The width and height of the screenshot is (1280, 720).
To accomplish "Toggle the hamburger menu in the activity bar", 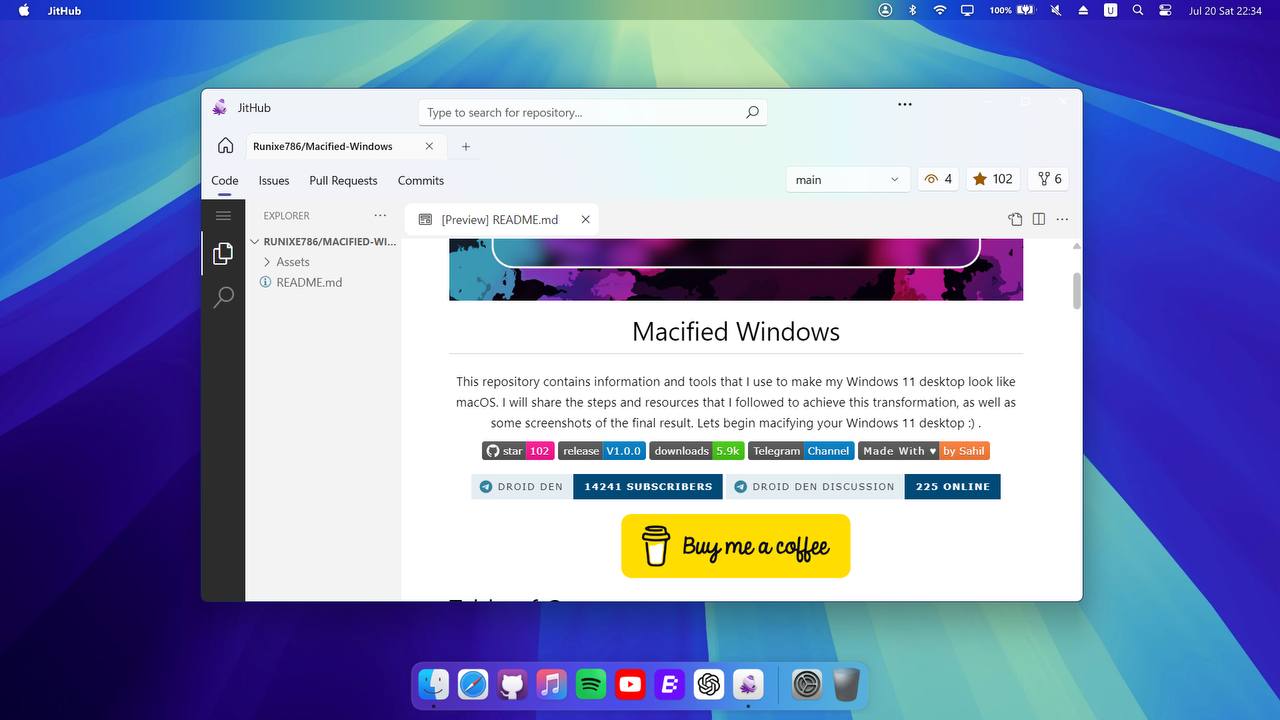I will [223, 216].
